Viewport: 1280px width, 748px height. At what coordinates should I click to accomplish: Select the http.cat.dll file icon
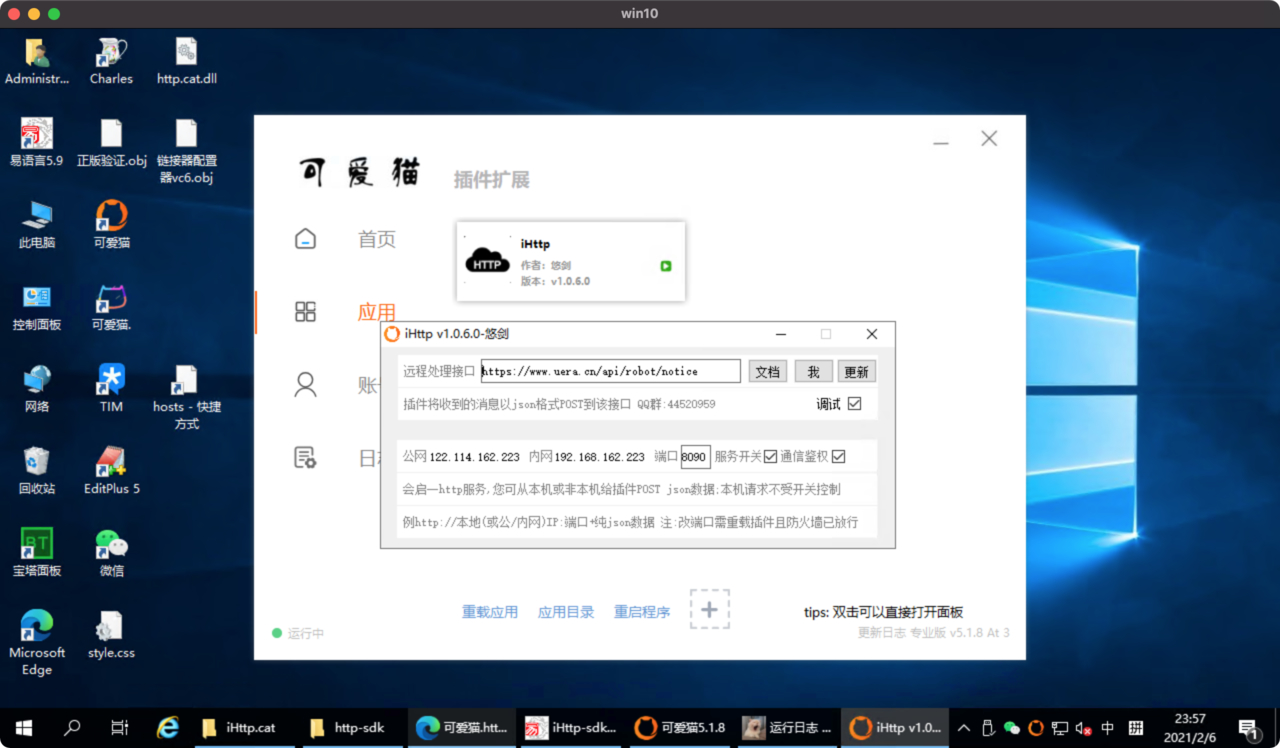187,62
